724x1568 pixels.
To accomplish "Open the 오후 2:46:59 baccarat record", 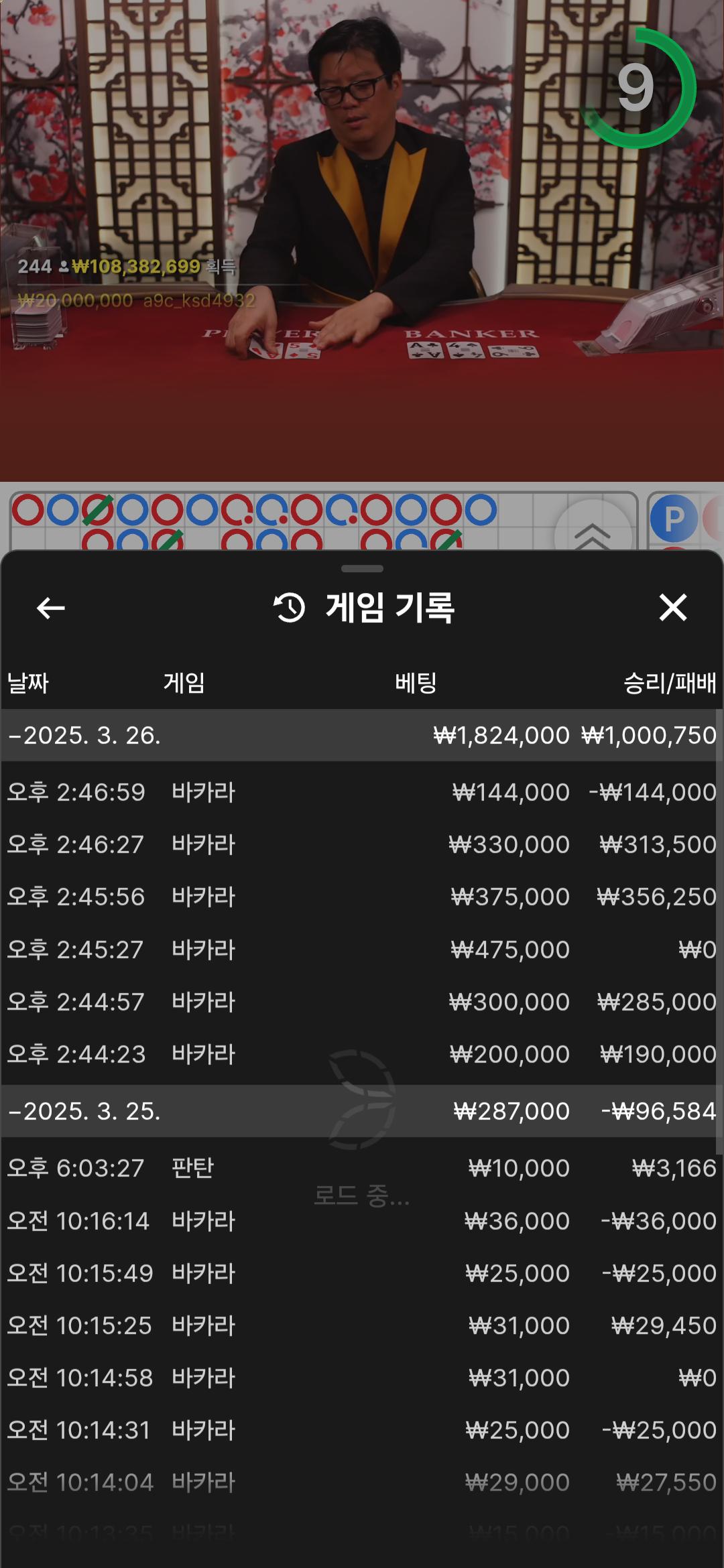I will [362, 792].
